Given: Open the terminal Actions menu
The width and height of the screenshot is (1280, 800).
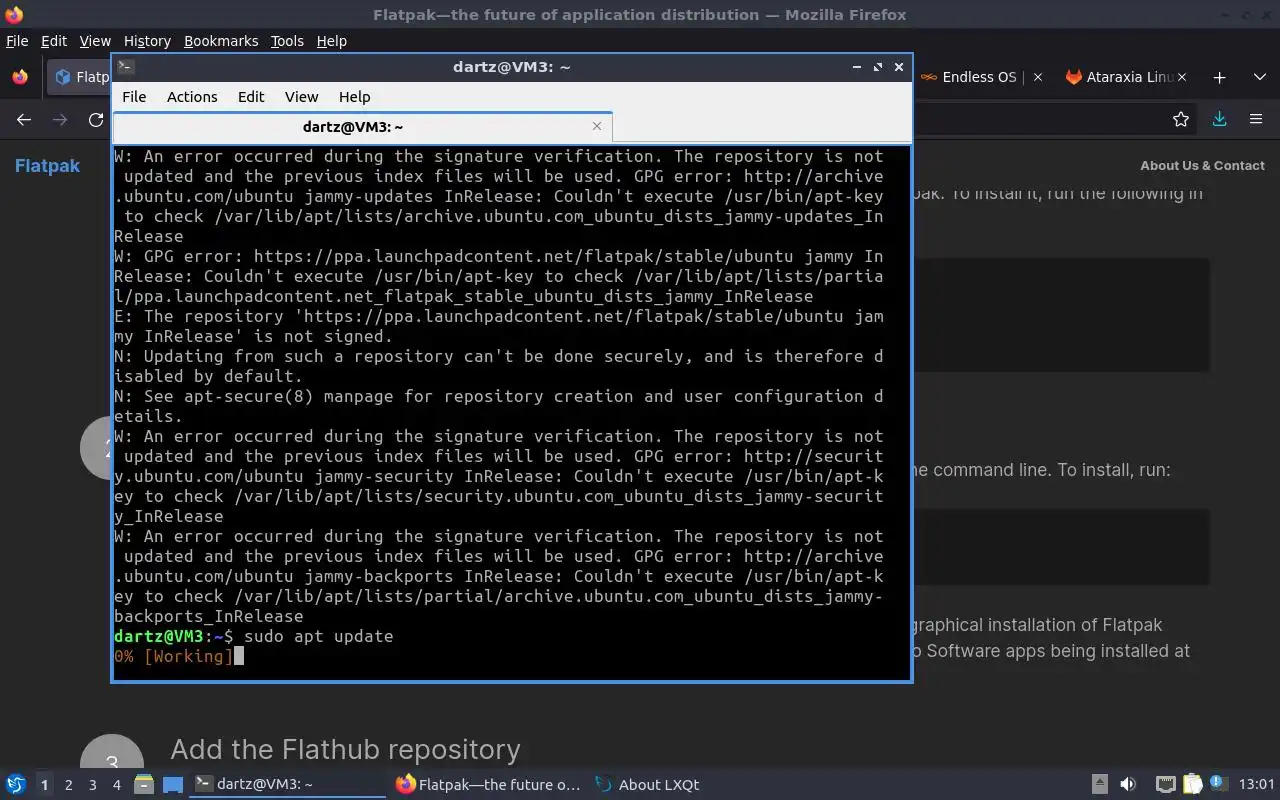Looking at the screenshot, I should 192,97.
